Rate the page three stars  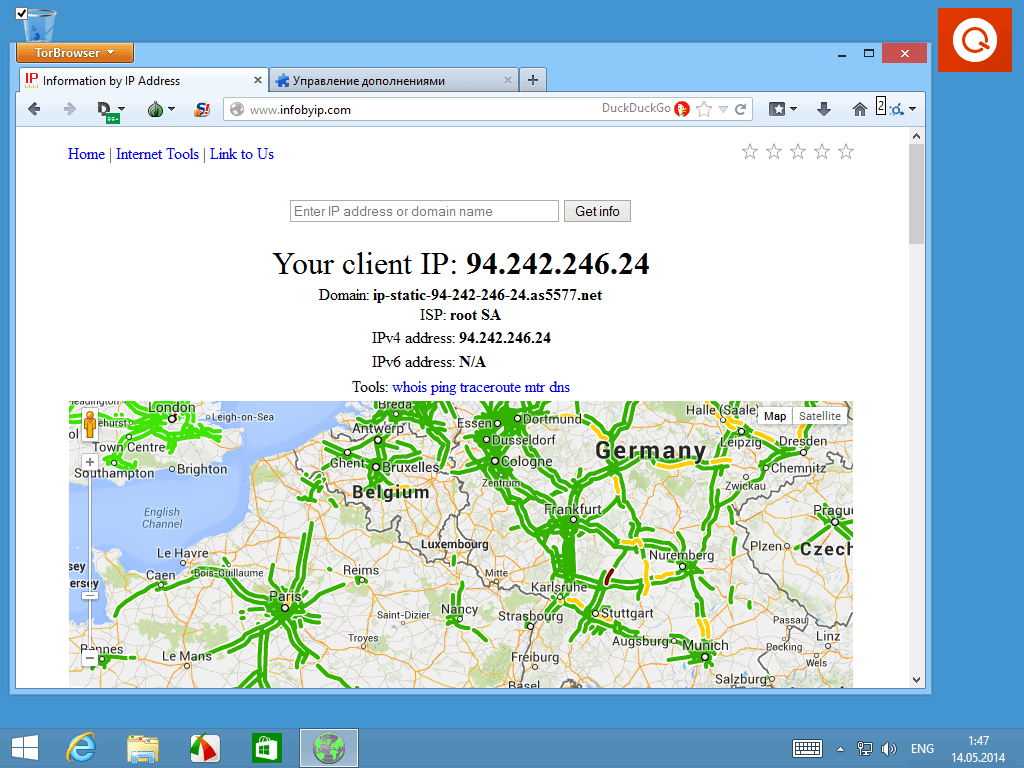pyautogui.click(x=798, y=152)
